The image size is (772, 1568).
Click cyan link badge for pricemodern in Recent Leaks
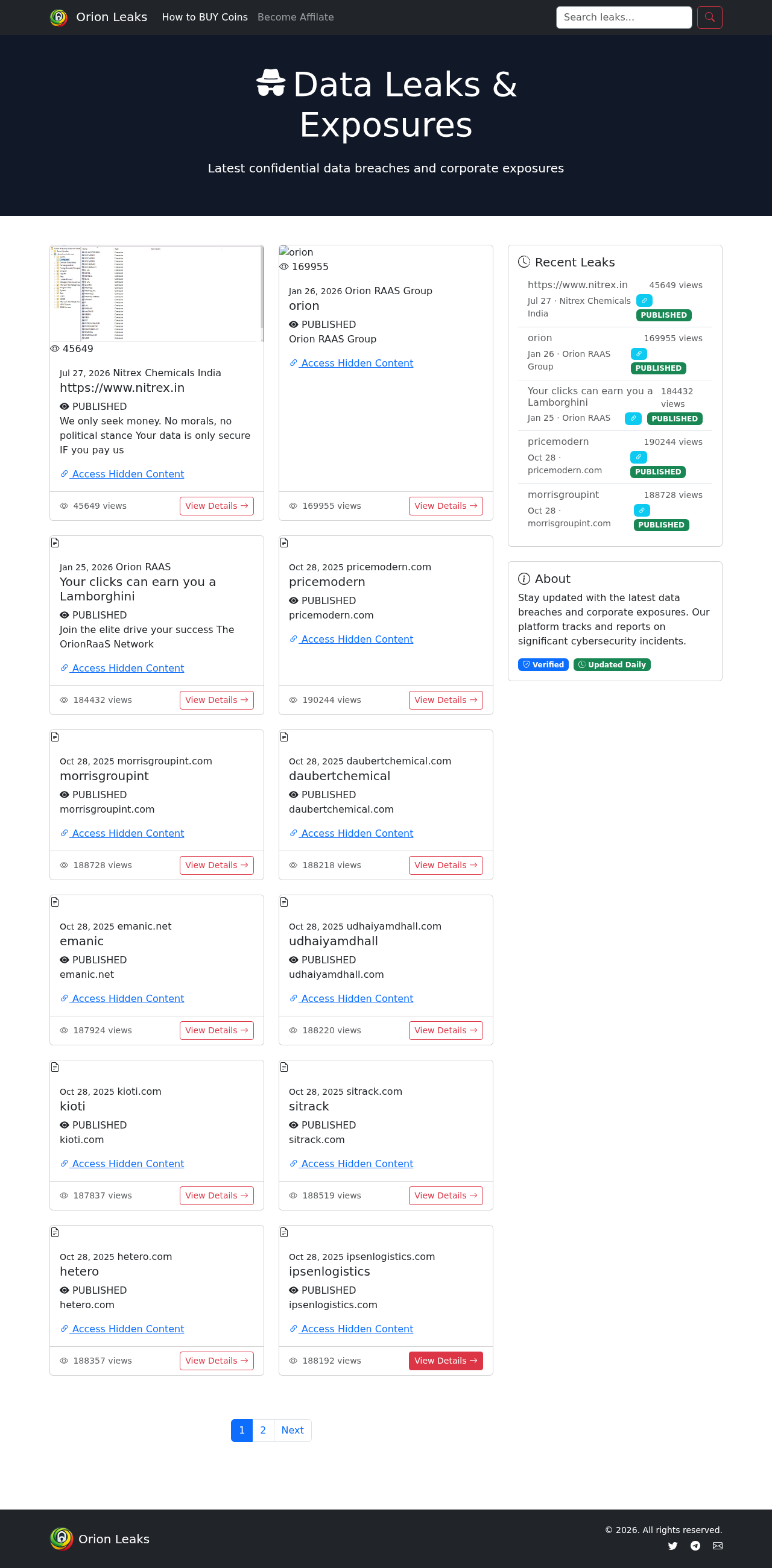(638, 457)
